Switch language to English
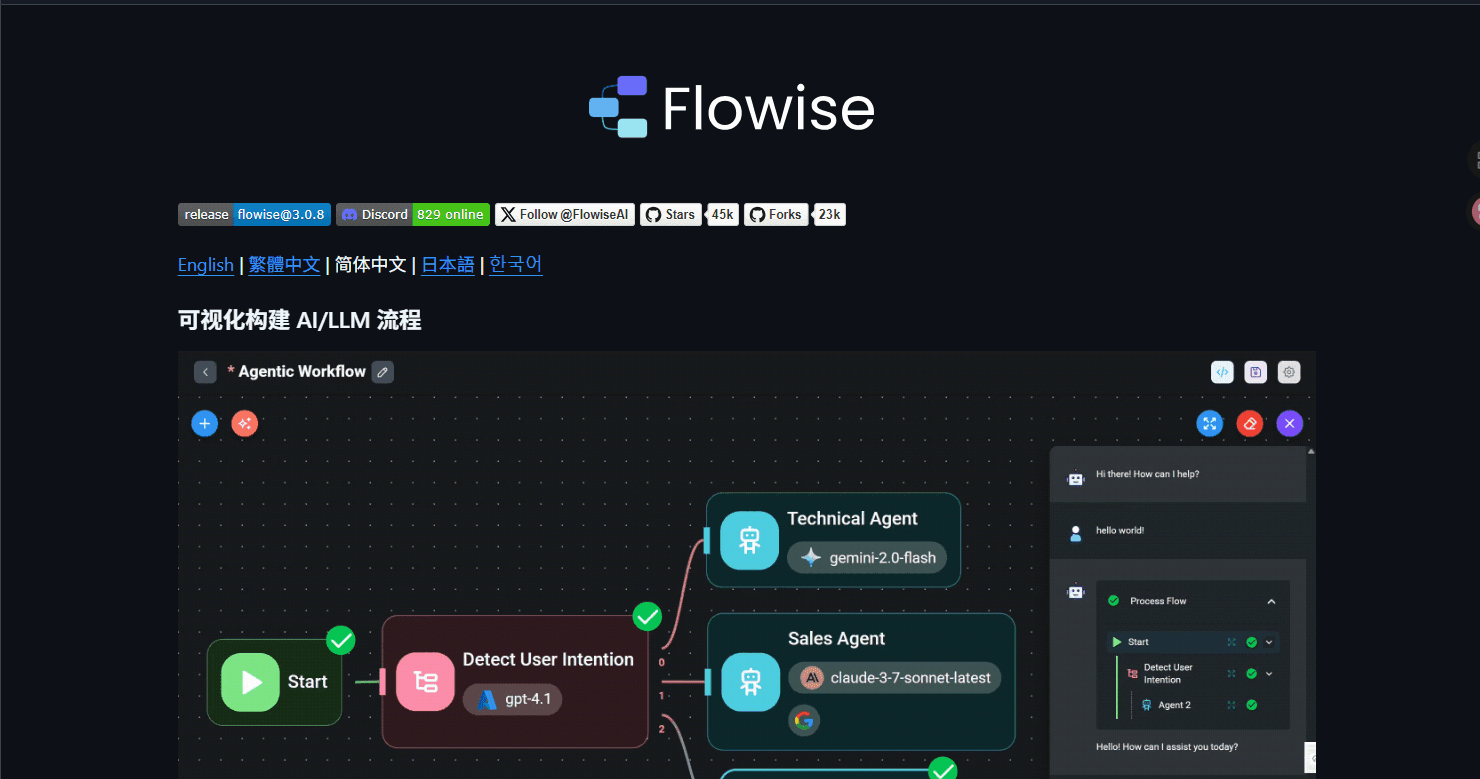This screenshot has height=779, width=1480. pyautogui.click(x=206, y=265)
